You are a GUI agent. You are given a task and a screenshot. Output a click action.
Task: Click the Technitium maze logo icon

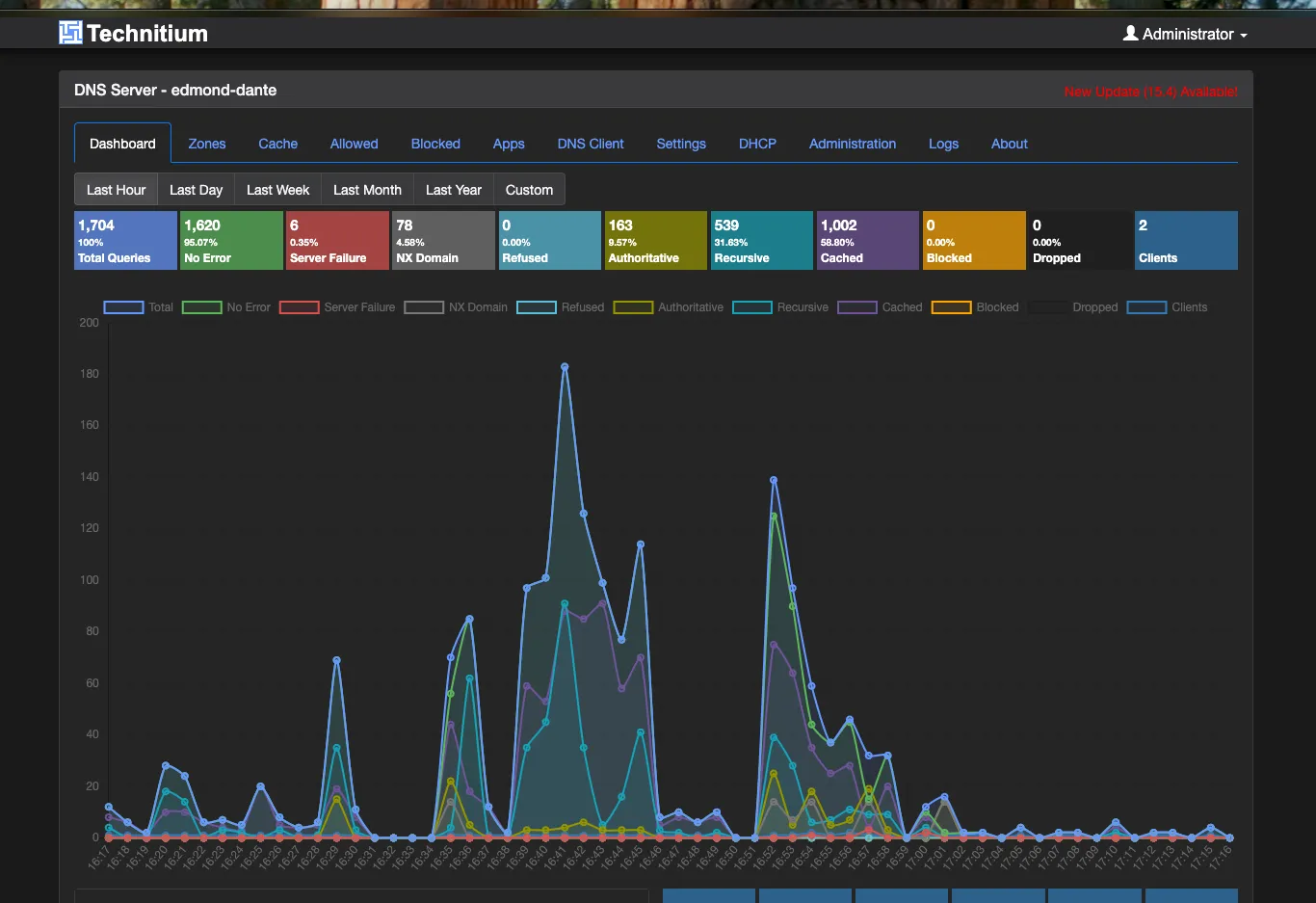click(x=70, y=33)
